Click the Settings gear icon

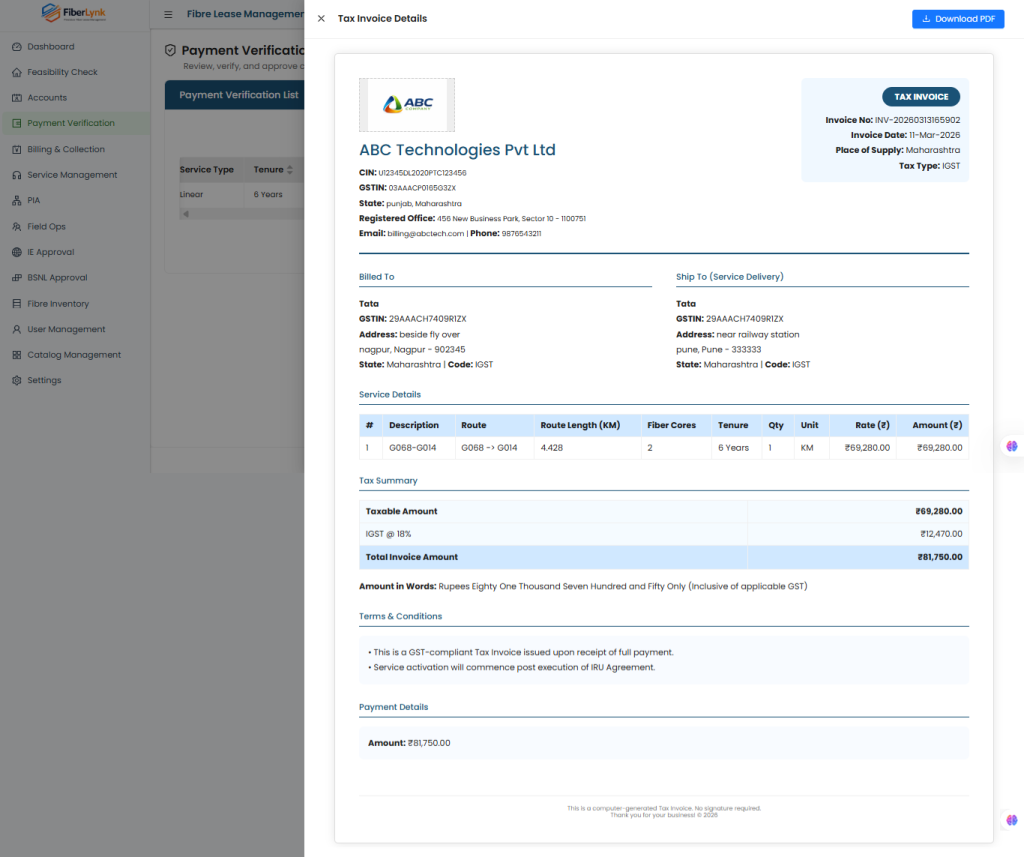click(17, 381)
